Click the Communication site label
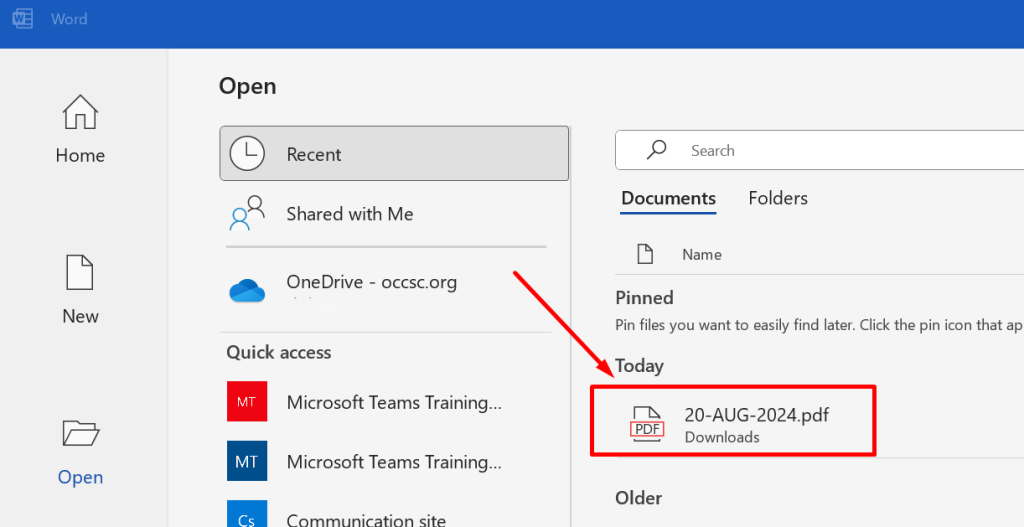Image resolution: width=1024 pixels, height=527 pixels. pos(366,520)
